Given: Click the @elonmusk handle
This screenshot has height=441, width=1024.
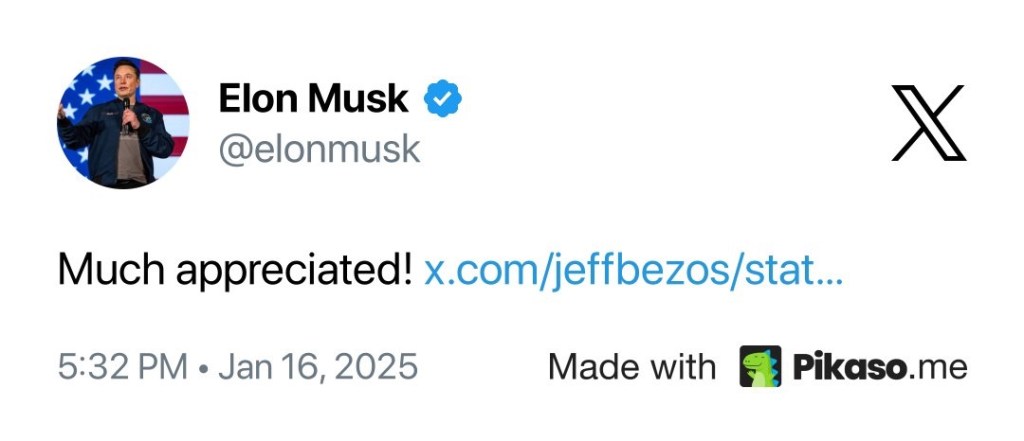Looking at the screenshot, I should click(x=319, y=149).
